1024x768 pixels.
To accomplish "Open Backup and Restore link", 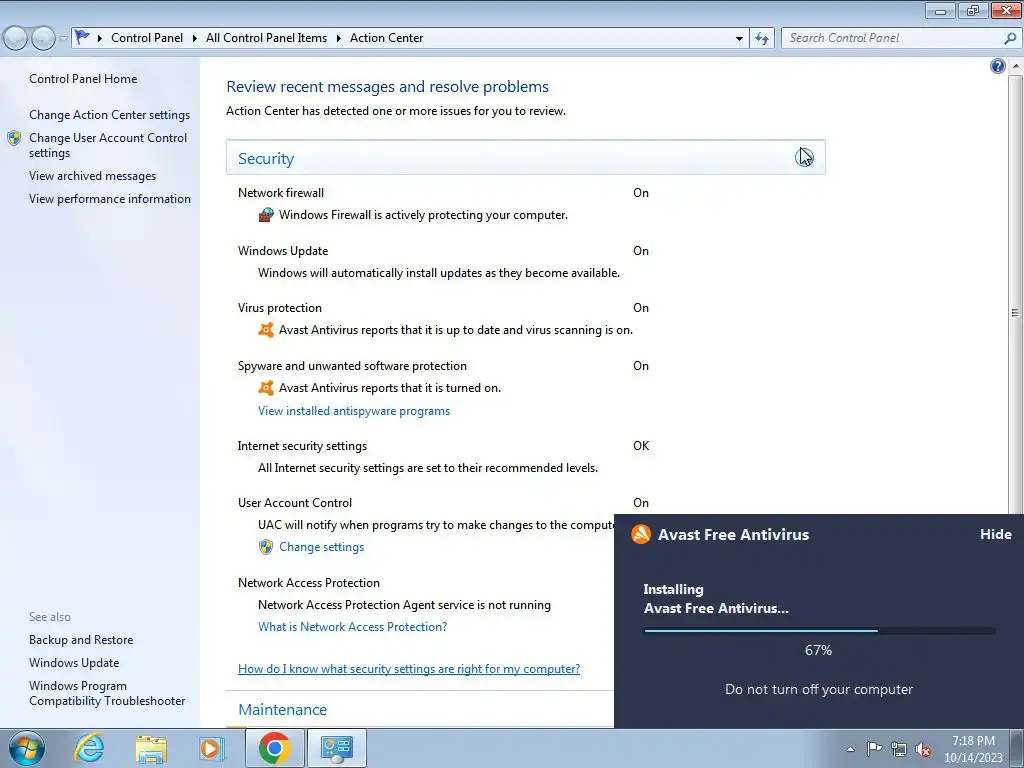I will pos(81,640).
